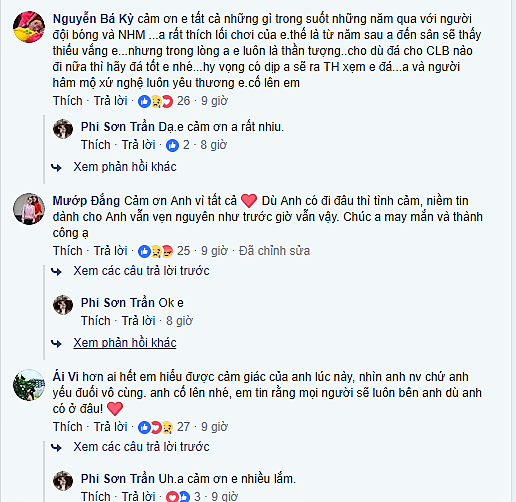Click reaction icons on Ái Vi's comment

(x=156, y=427)
